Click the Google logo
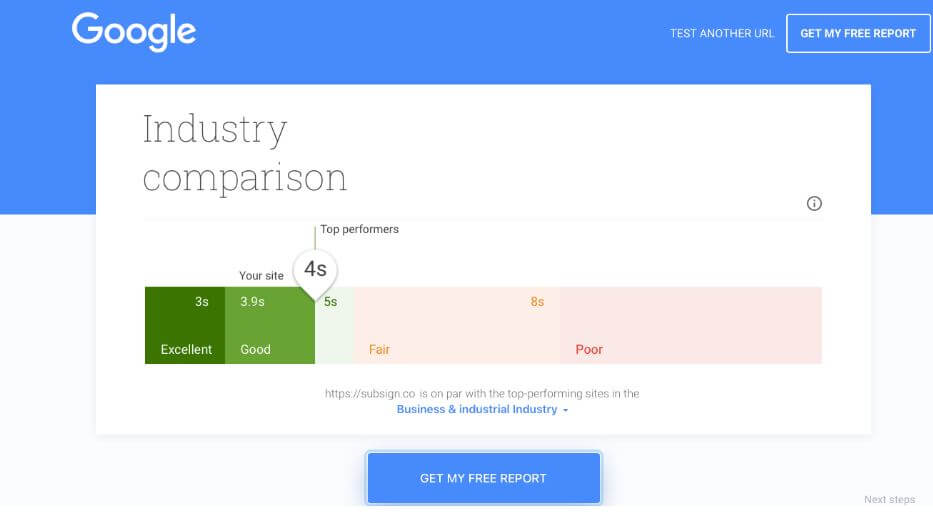Viewport: 933px width, 521px height. coord(134,32)
